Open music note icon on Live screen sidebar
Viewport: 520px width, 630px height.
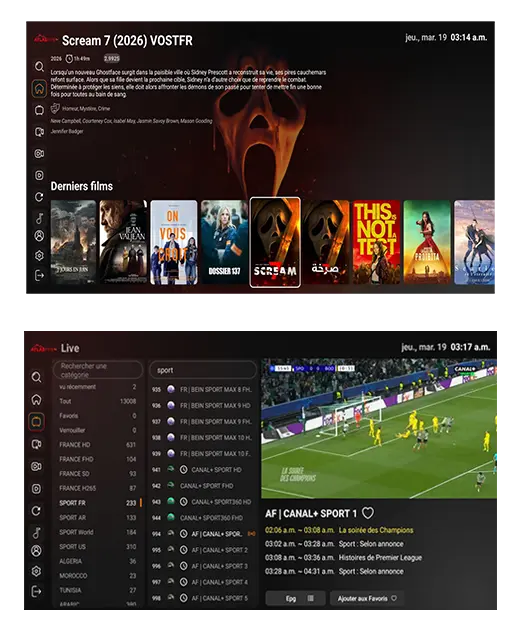[36, 533]
